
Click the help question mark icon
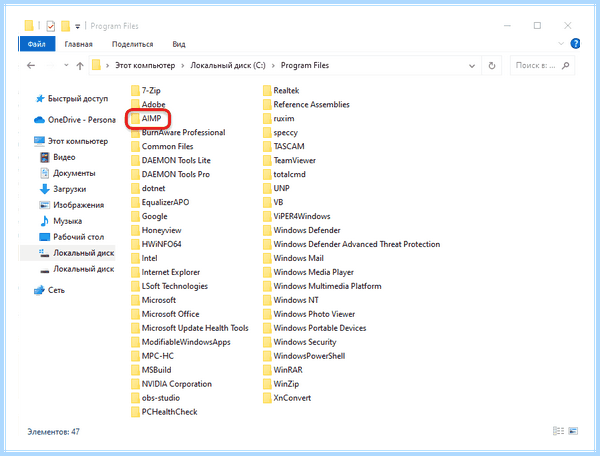coord(575,44)
